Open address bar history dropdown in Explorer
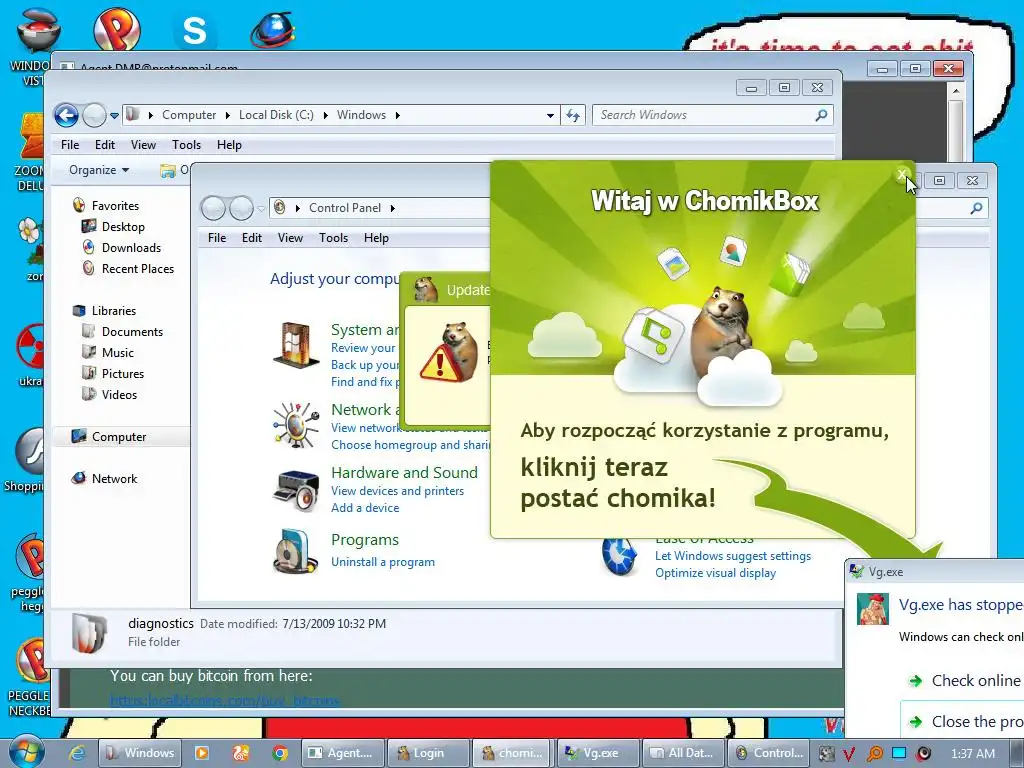Viewport: 1024px width, 768px height. tap(550, 116)
